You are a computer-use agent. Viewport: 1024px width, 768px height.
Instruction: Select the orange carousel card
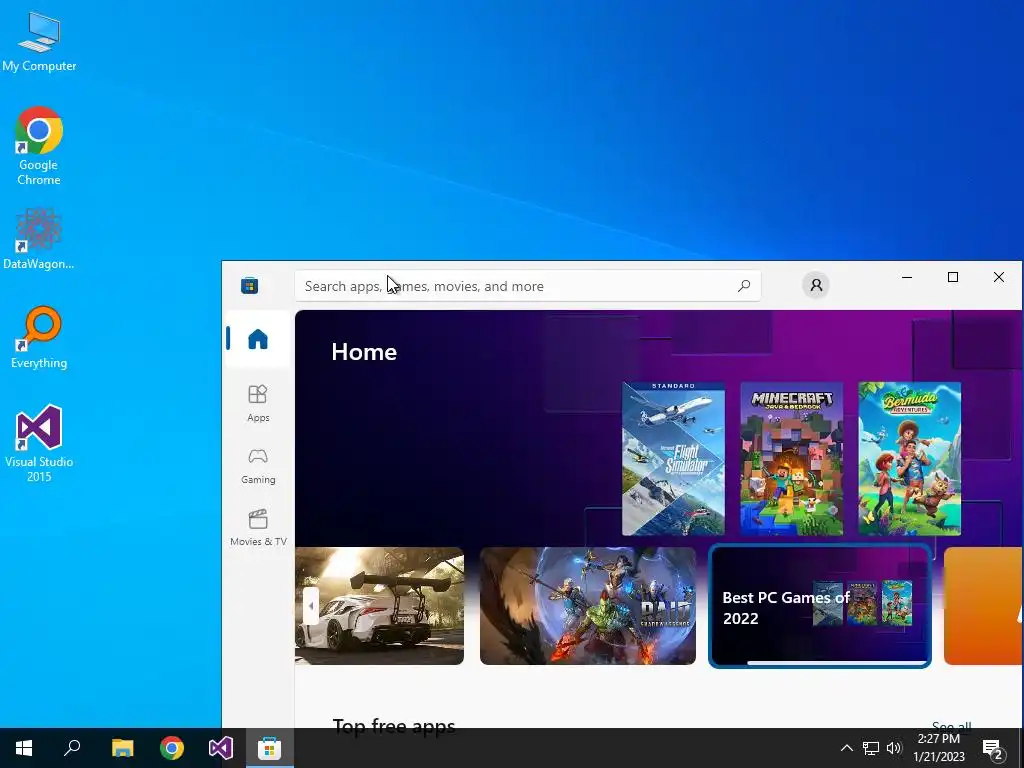(x=983, y=606)
